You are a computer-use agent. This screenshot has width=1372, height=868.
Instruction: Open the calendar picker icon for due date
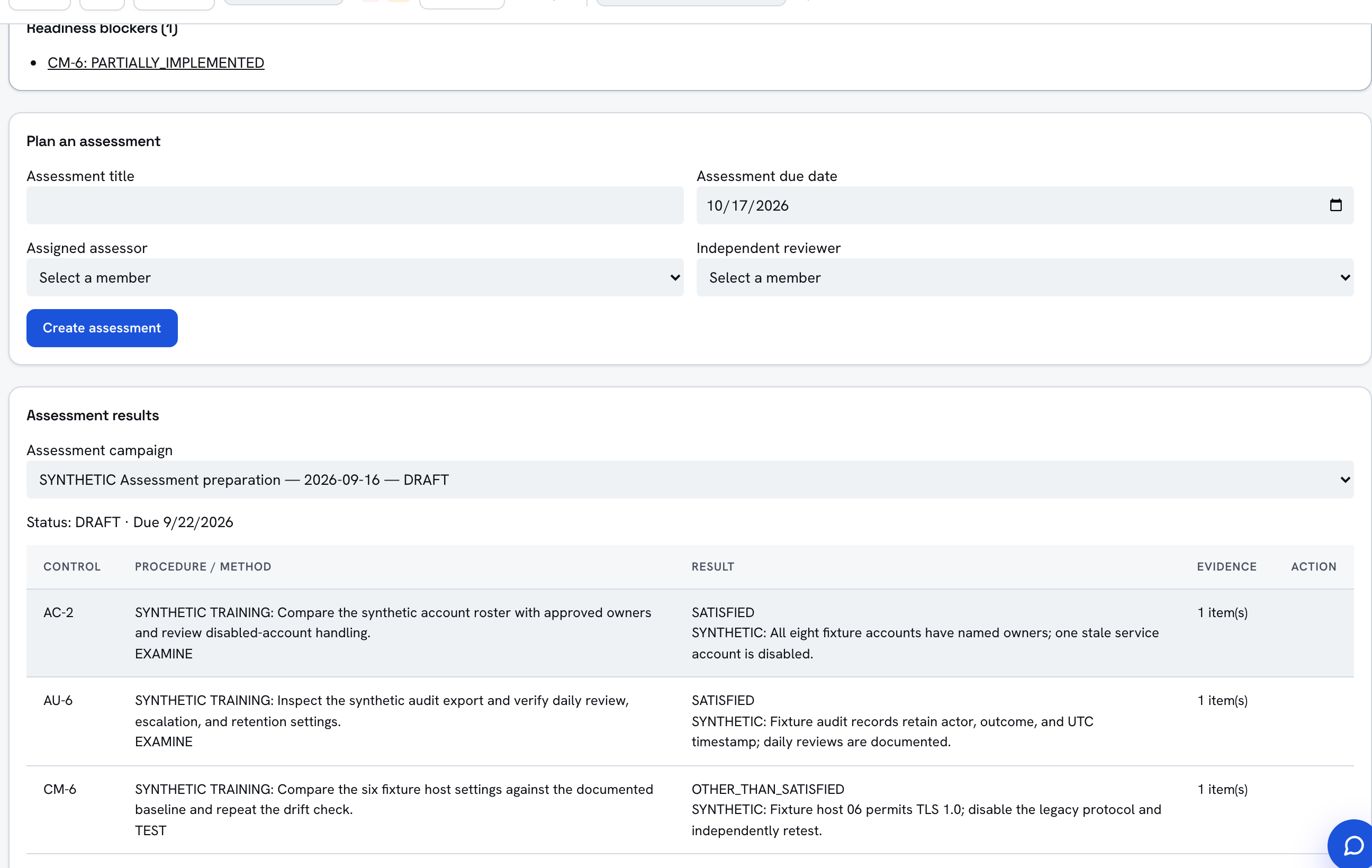1335,205
